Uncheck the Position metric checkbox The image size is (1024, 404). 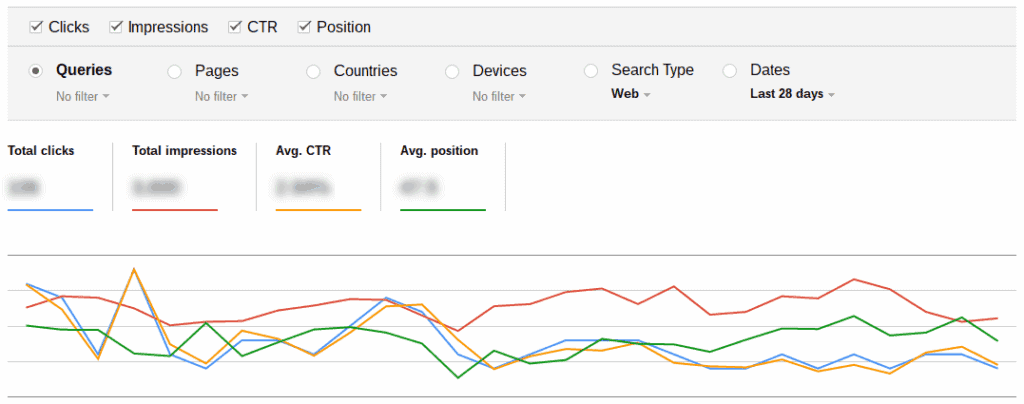[304, 27]
